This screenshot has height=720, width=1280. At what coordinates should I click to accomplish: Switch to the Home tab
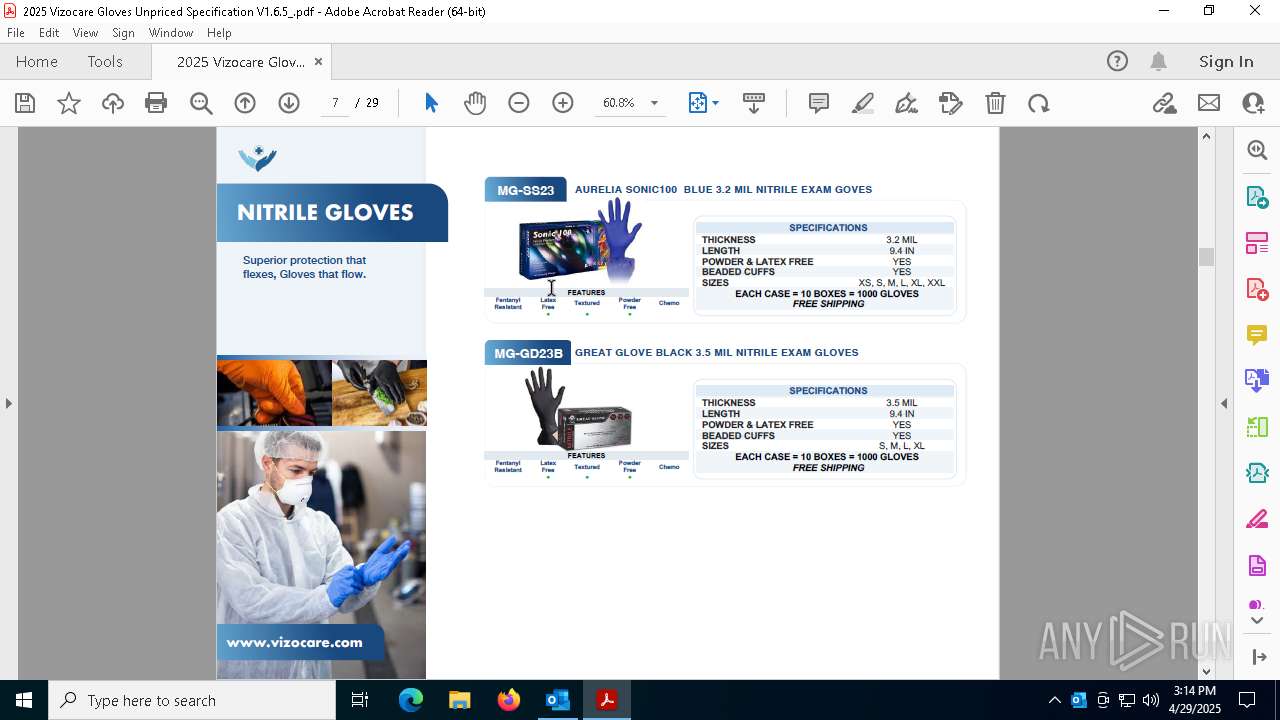coord(37,61)
